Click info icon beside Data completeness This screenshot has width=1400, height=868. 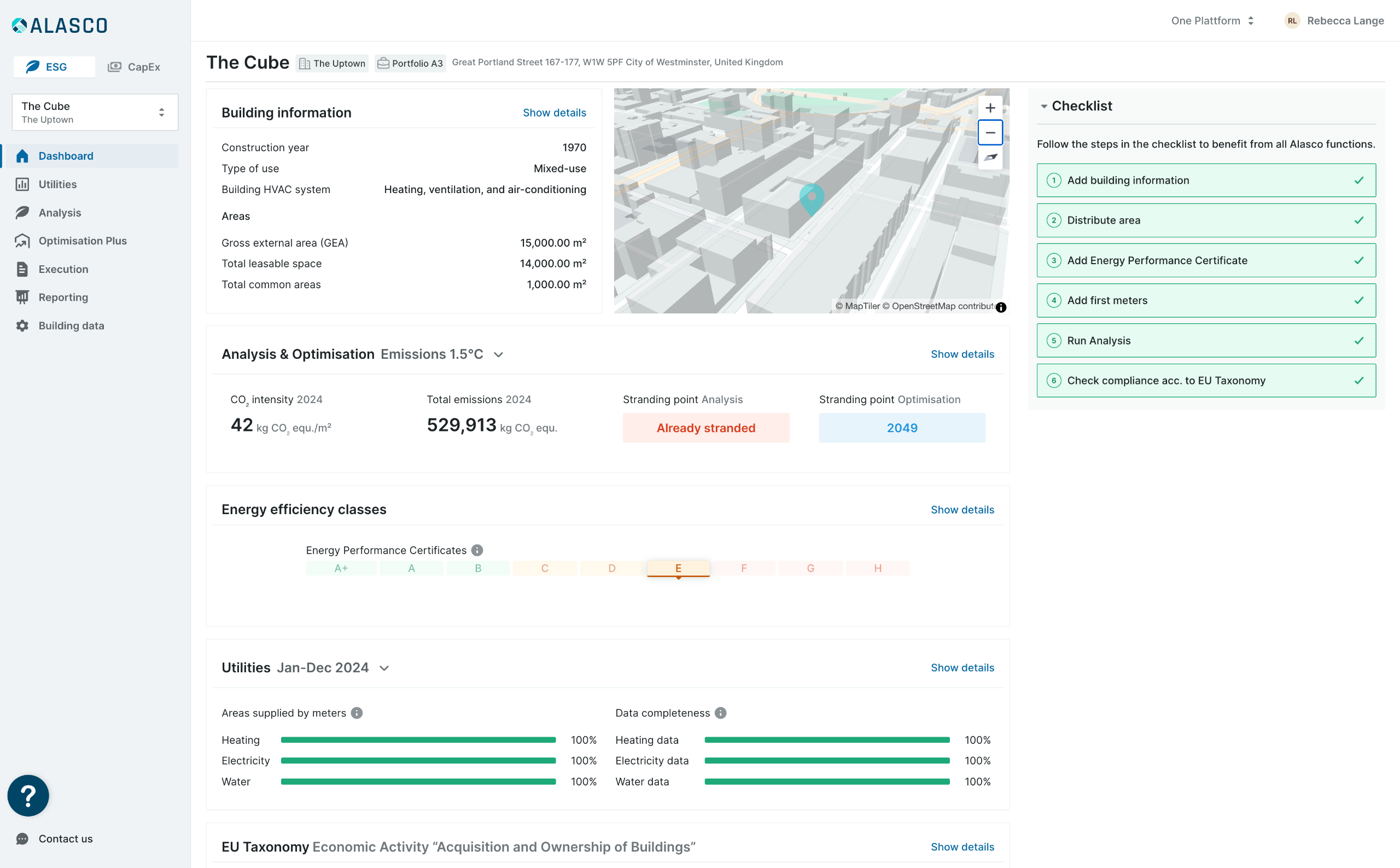pyautogui.click(x=720, y=713)
